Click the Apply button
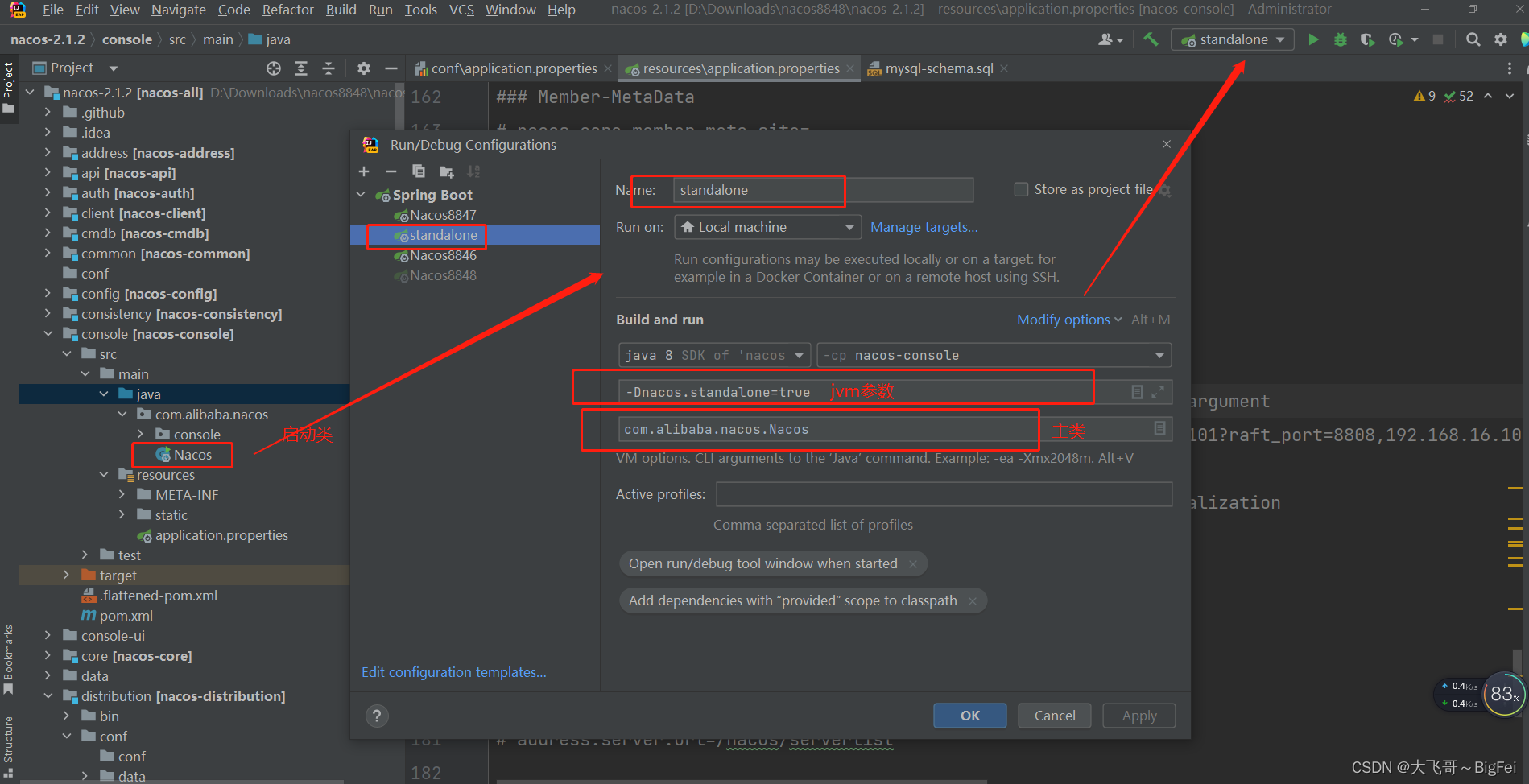This screenshot has width=1529, height=784. tap(1139, 716)
